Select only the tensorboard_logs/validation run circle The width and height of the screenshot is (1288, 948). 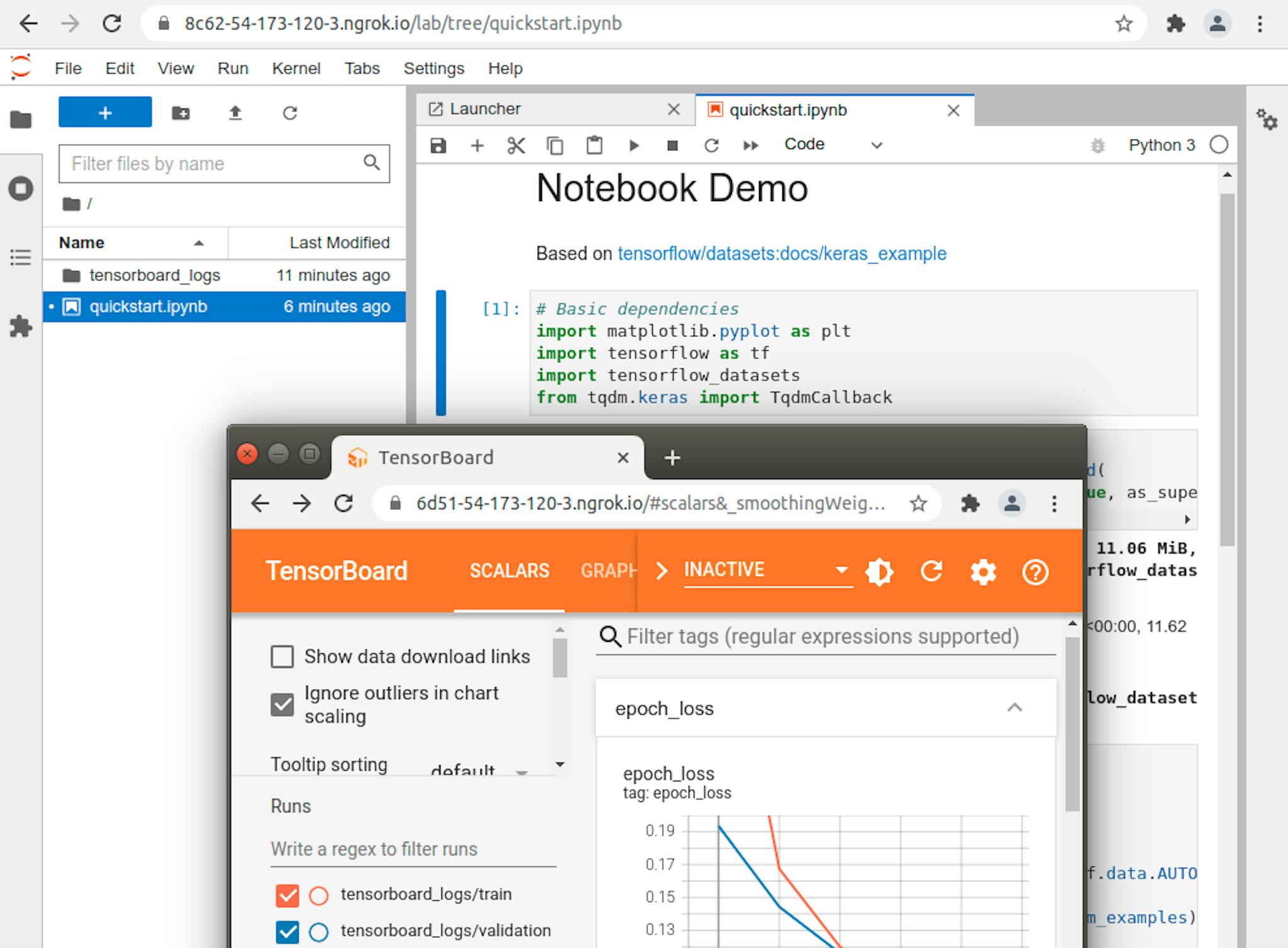(x=319, y=932)
